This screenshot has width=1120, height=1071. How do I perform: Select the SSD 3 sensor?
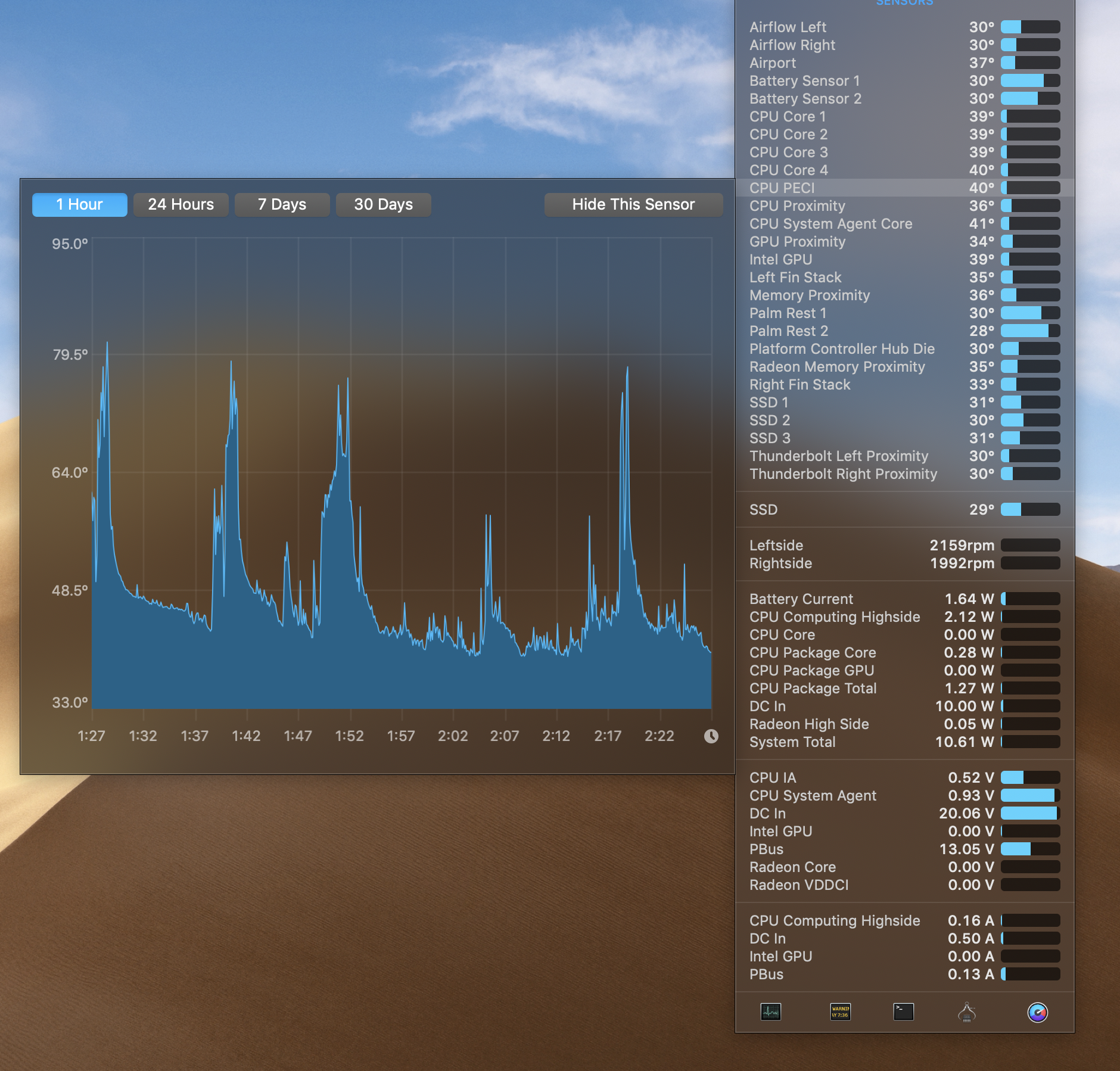pos(905,438)
